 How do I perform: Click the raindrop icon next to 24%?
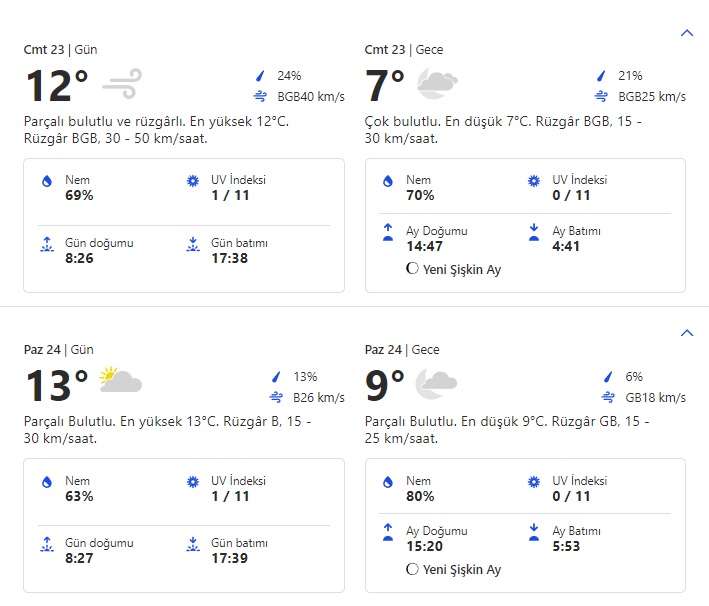coord(260,76)
